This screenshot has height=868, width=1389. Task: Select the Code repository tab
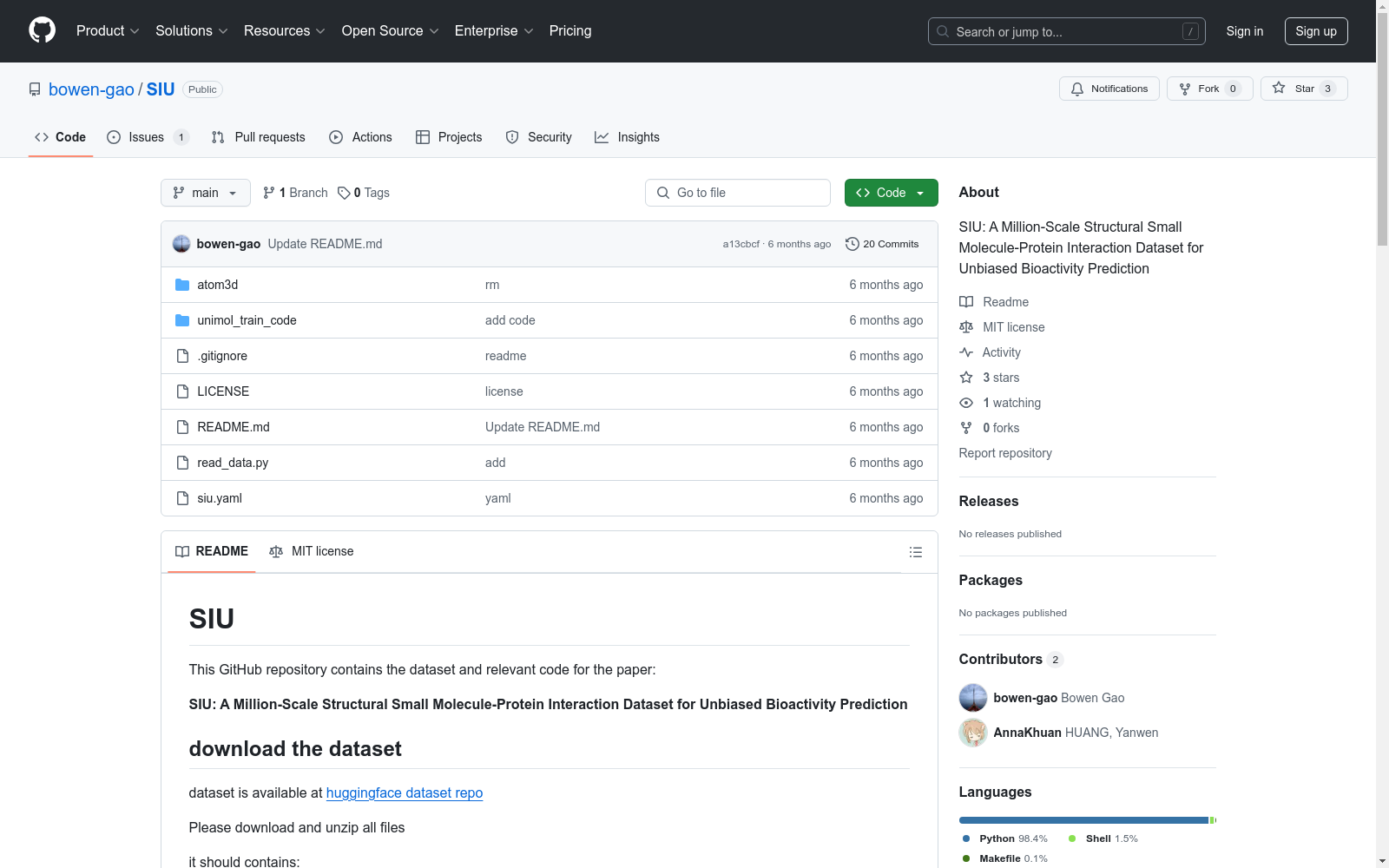tap(61, 137)
